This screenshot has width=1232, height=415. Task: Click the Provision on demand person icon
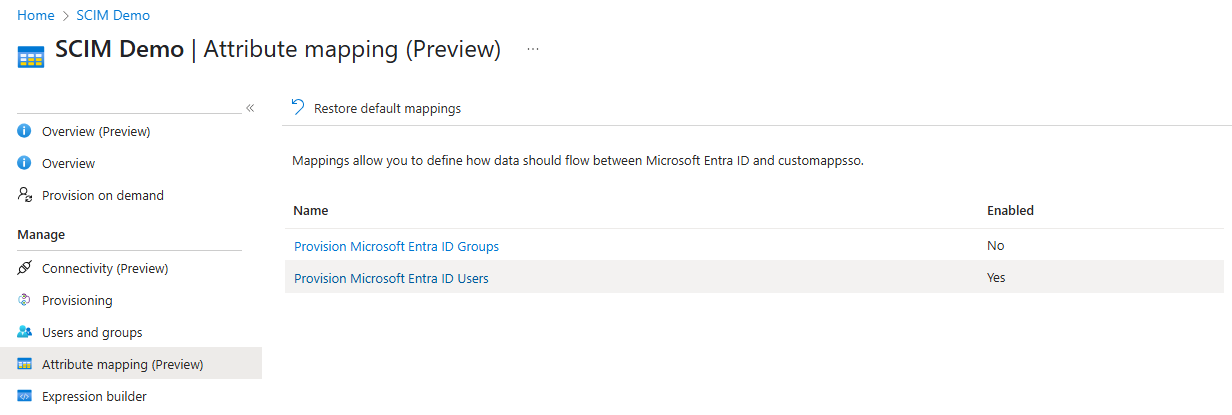(x=25, y=195)
